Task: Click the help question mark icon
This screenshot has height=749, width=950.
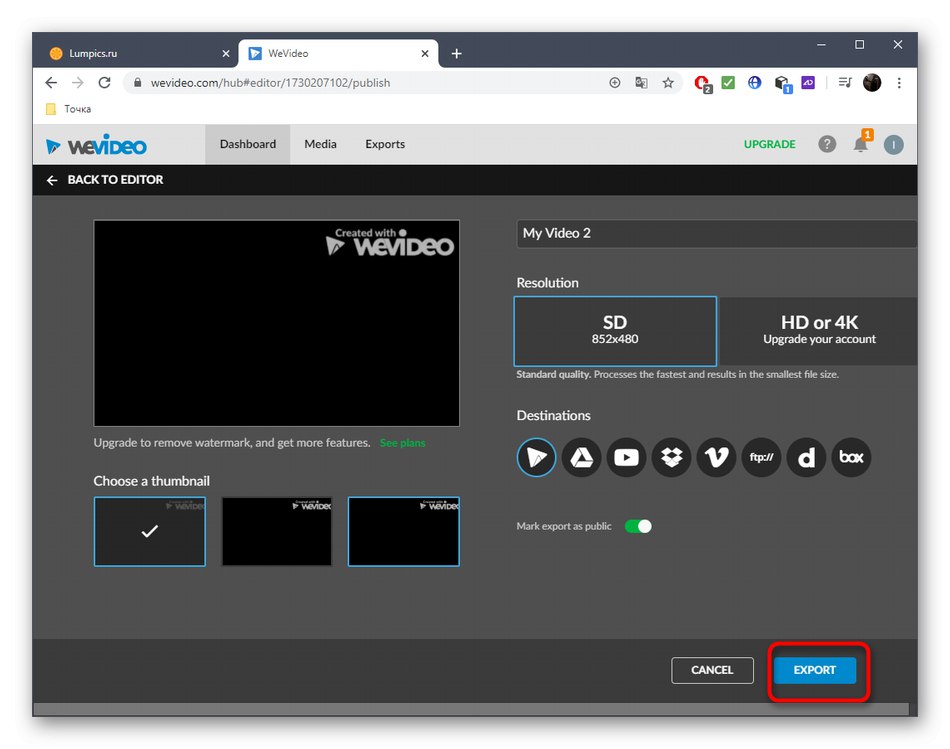Action: [x=827, y=144]
